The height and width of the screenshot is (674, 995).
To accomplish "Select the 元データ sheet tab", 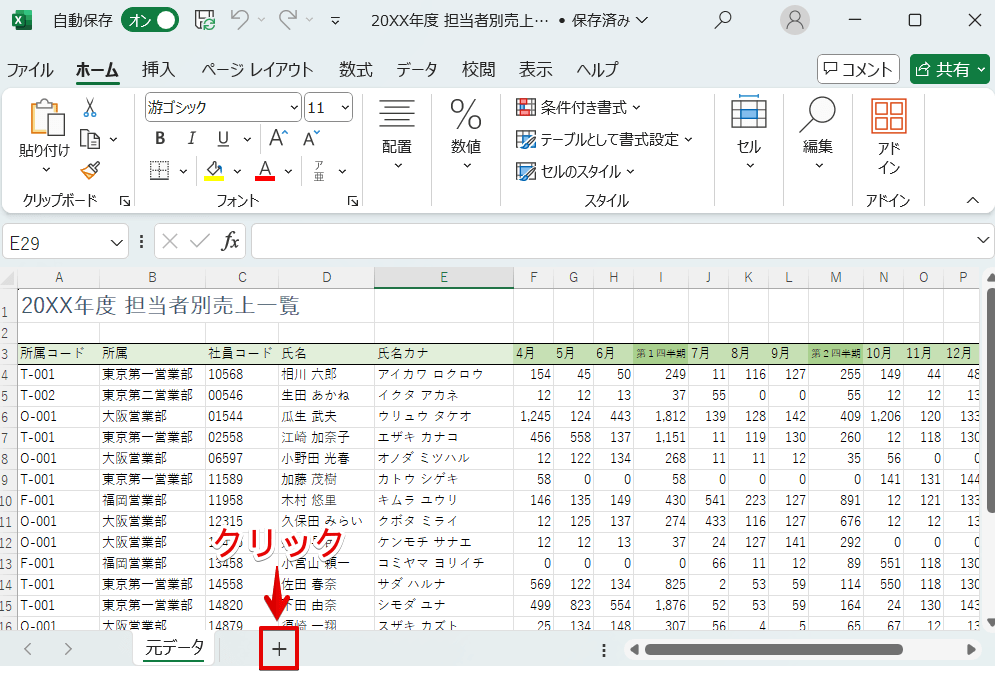I will (x=174, y=648).
